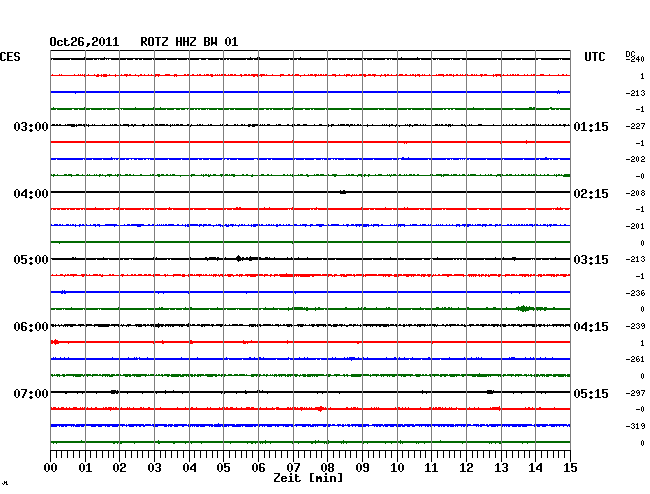The image size is (650, 494).
Task: Select minute 08 on the time axis
Action: tap(327, 467)
